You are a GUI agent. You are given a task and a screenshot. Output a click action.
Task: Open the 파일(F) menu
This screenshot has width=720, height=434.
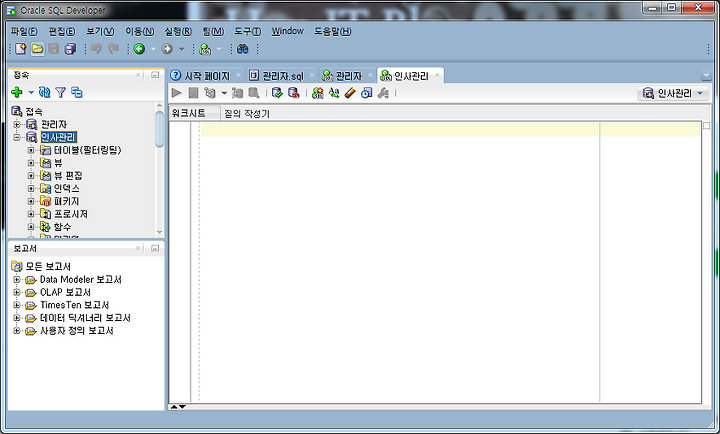[x=24, y=31]
